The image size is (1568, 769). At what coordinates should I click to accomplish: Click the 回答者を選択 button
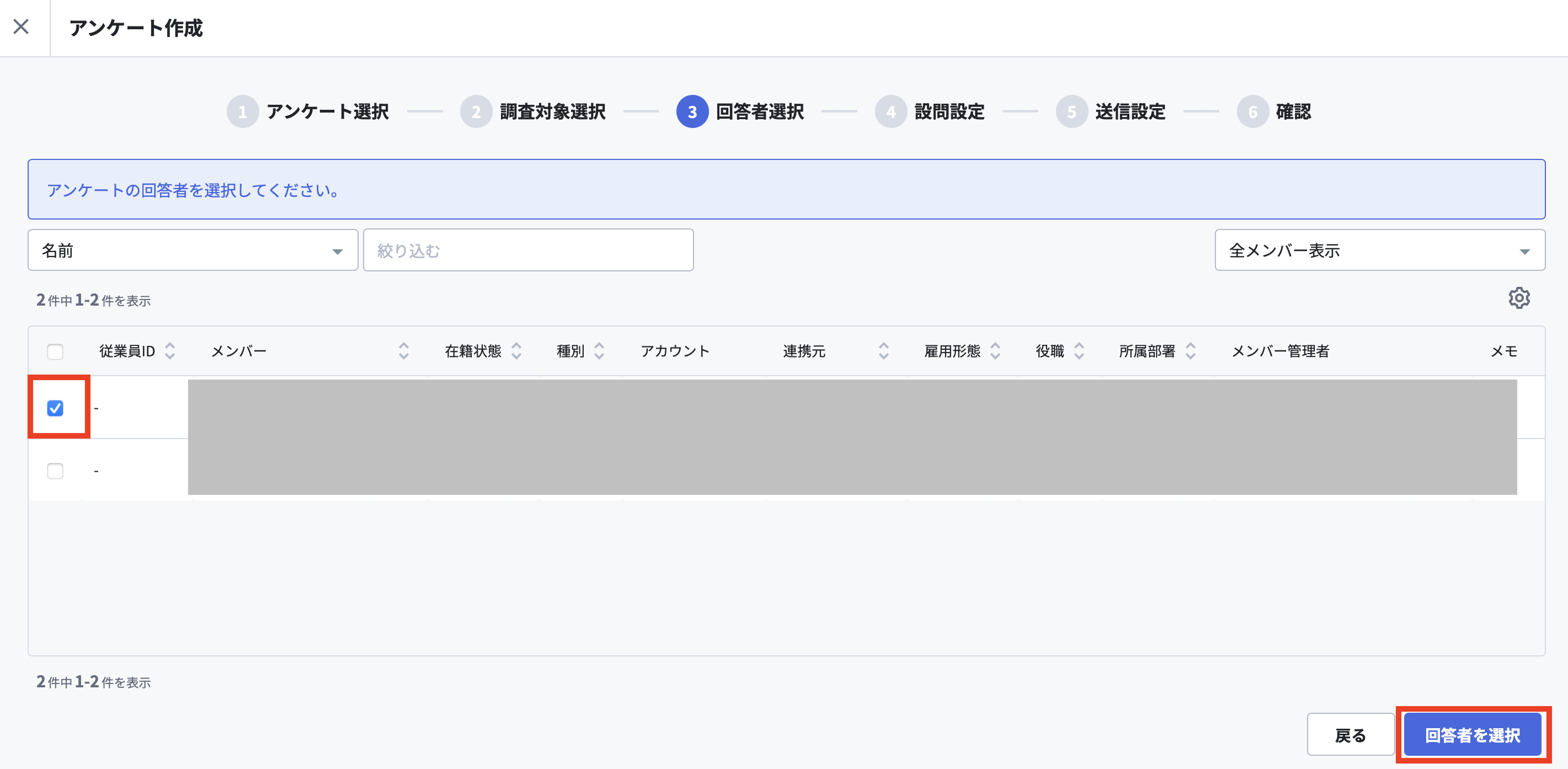point(1473,735)
